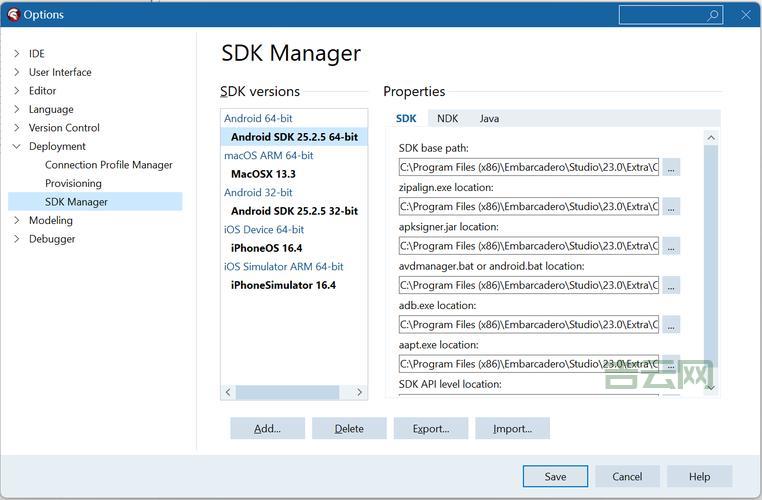Click browse button for avdmanager.bat location
762x500 pixels.
671,285
